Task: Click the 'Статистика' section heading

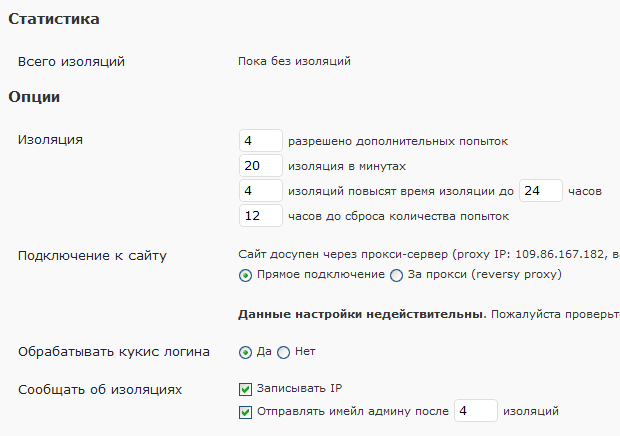Action: (x=54, y=19)
